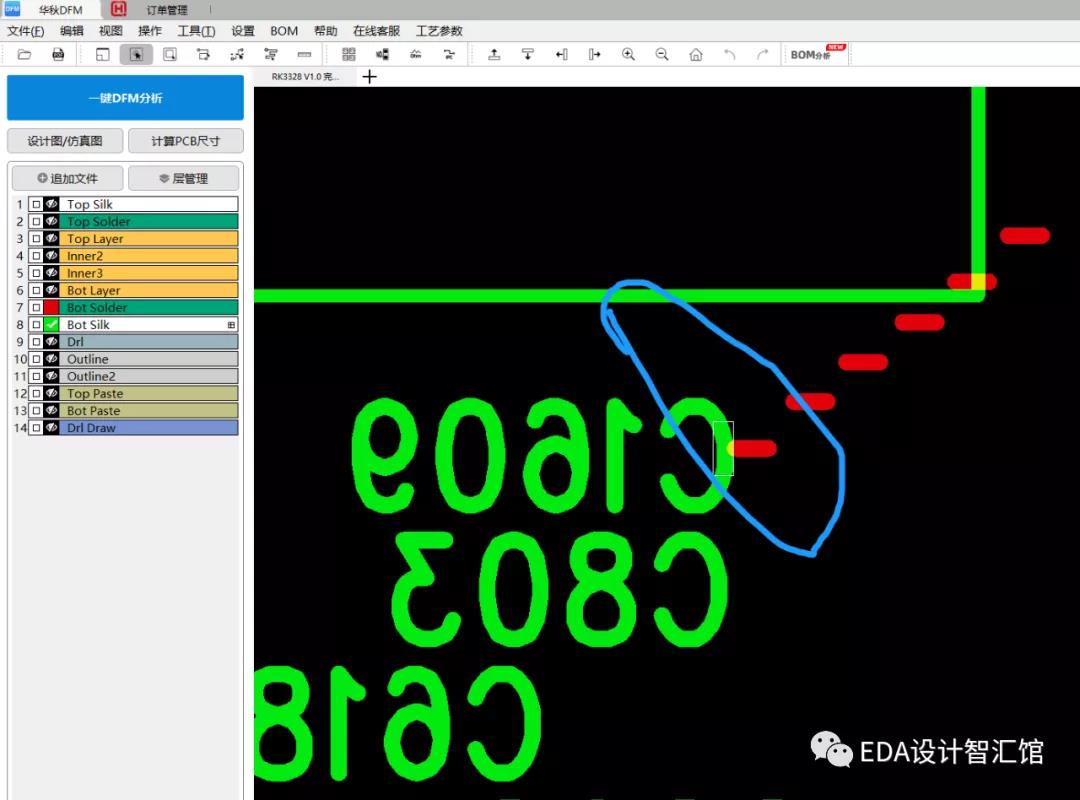
Task: Toggle visibility of Bot Paste layer
Action: tap(52, 411)
